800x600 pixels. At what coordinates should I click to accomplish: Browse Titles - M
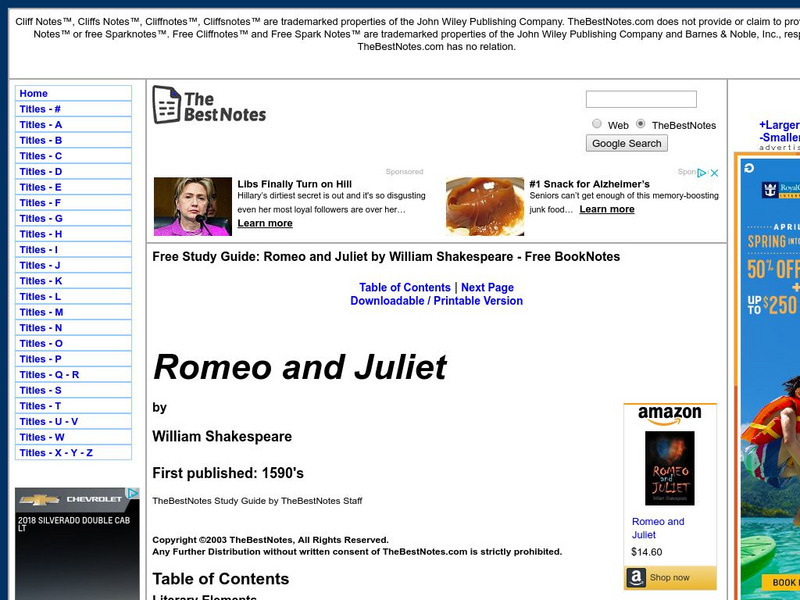coord(73,312)
